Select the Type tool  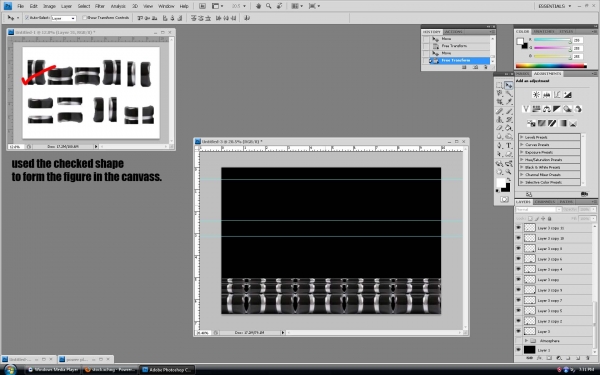(x=509, y=145)
